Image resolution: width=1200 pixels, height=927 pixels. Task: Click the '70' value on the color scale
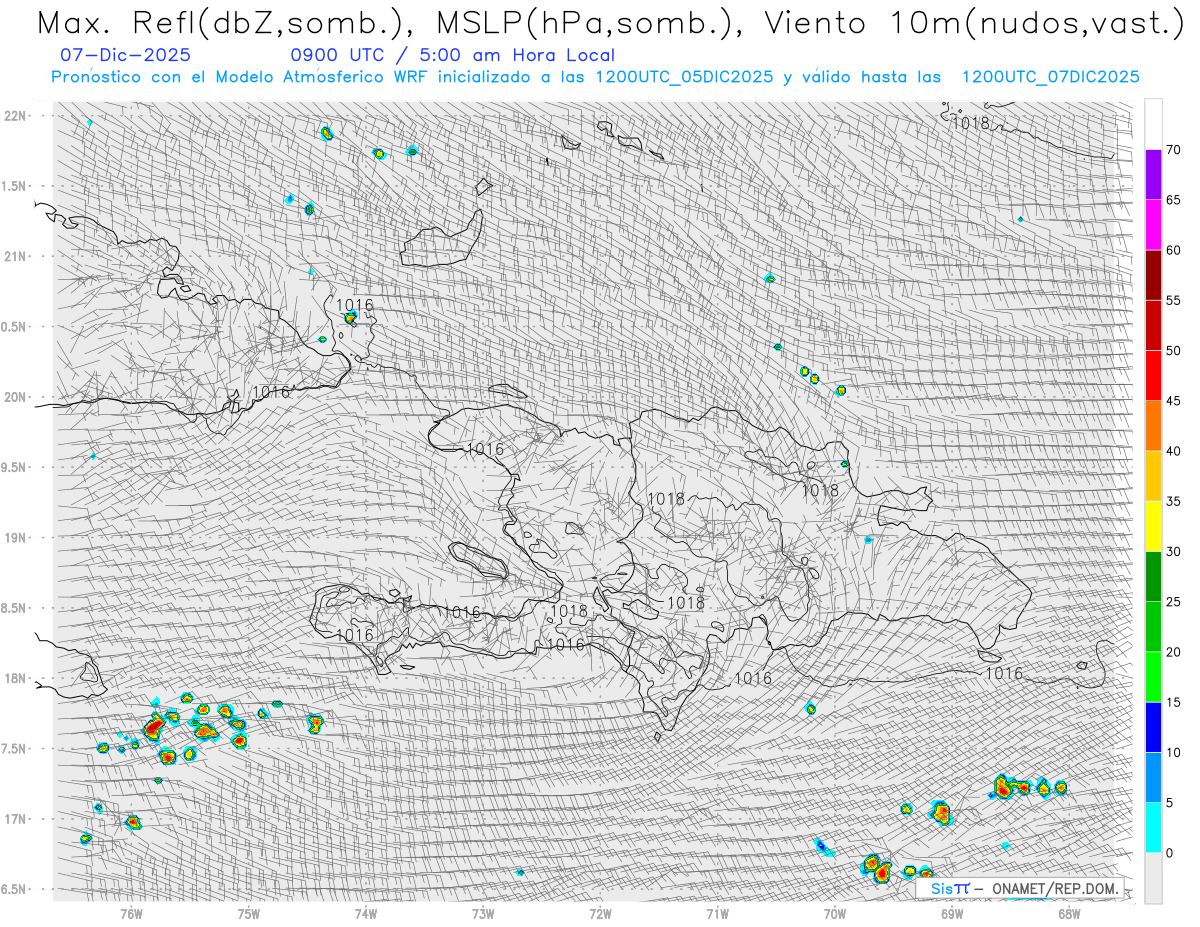(1173, 150)
